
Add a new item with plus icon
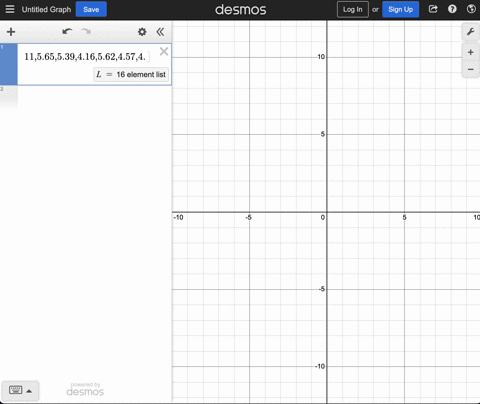[x=11, y=32]
